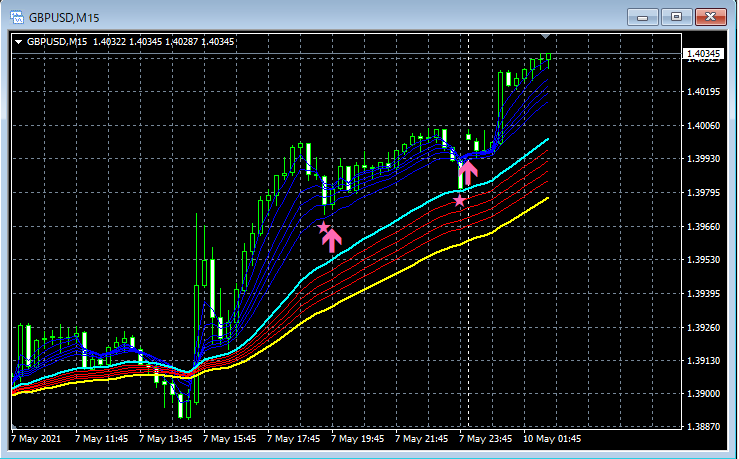739x459 pixels.
Task: Click the price scale value 1.39260
Action: click(704, 327)
